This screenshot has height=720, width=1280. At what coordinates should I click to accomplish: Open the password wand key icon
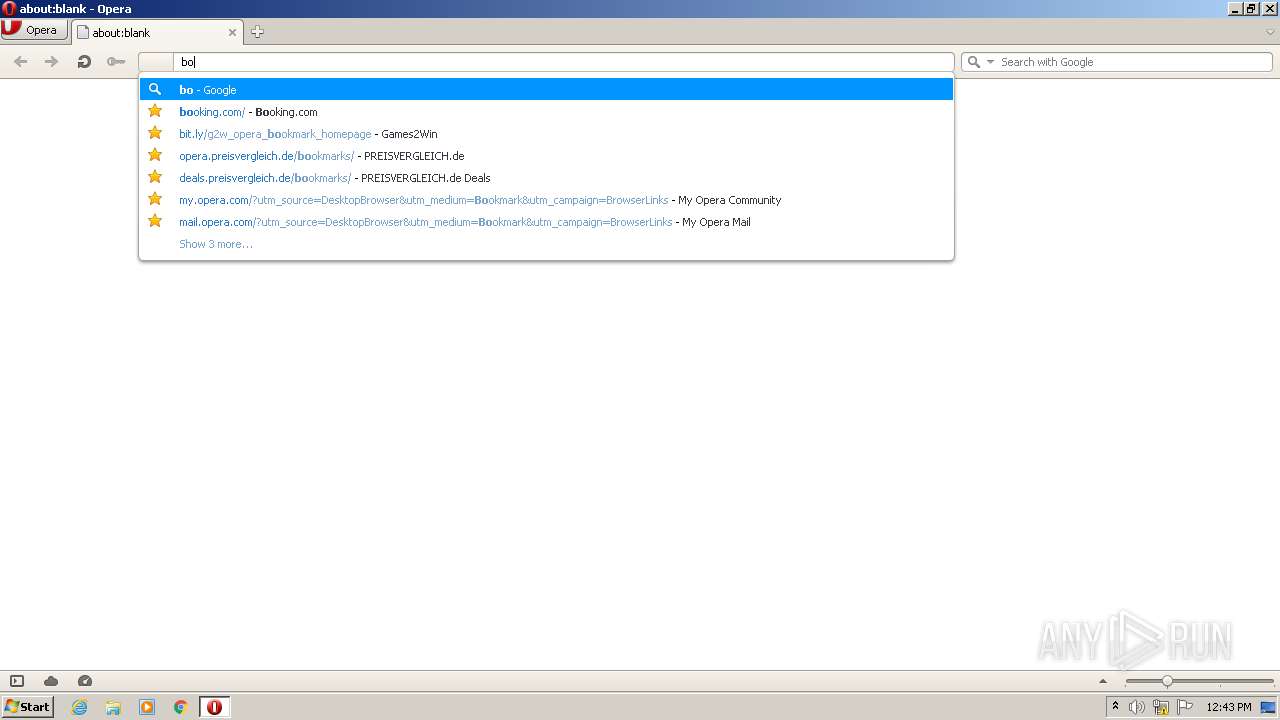116,61
